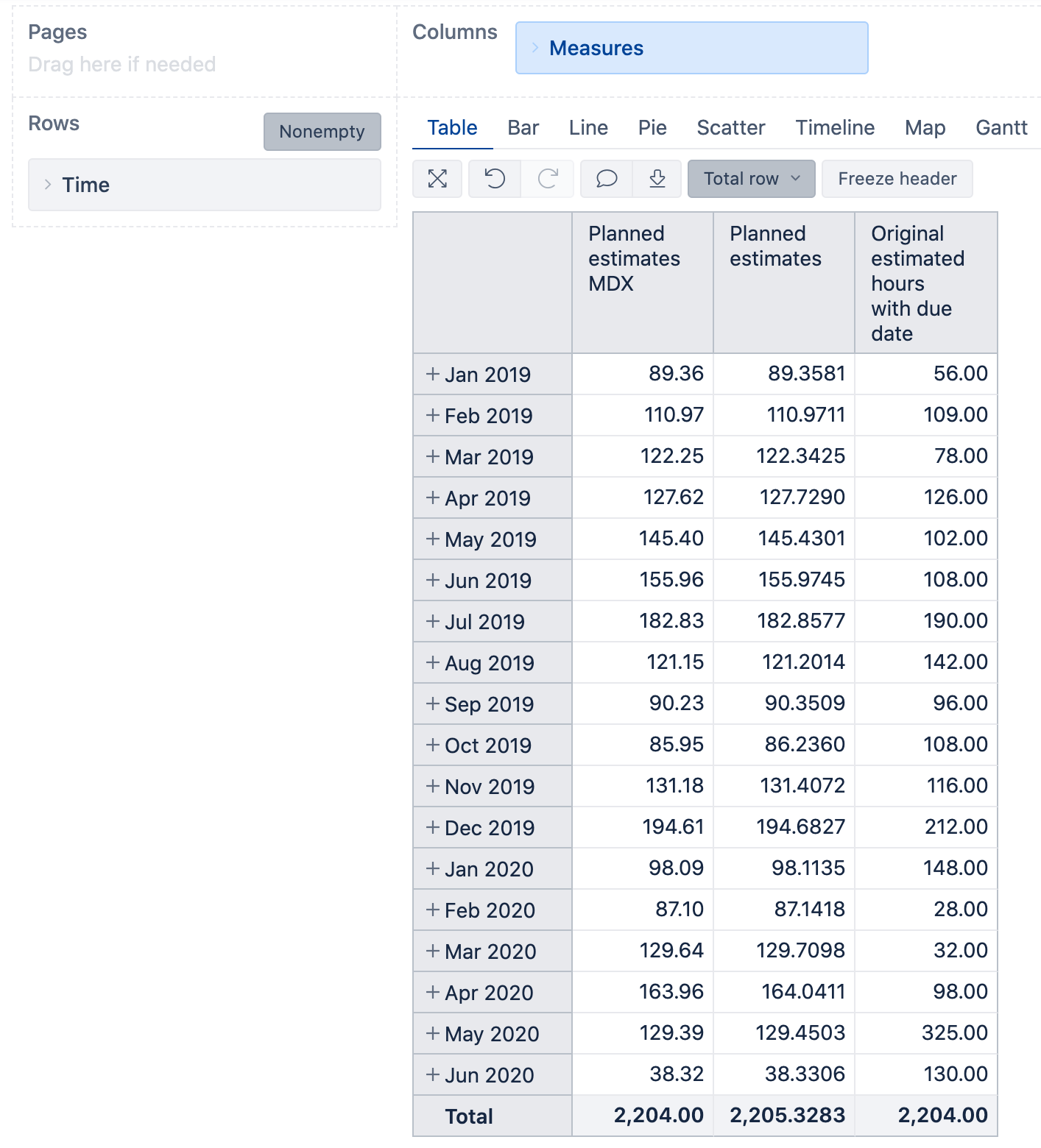Select cell value 78.00
The width and height of the screenshot is (1041, 1148).
coord(961,456)
